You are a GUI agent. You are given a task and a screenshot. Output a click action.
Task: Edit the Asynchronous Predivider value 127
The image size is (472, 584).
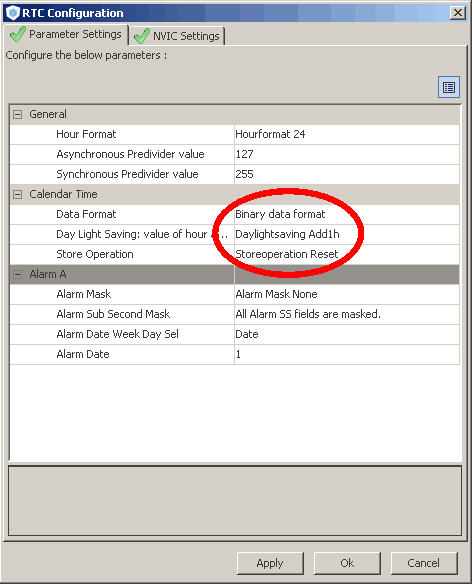tap(346, 154)
